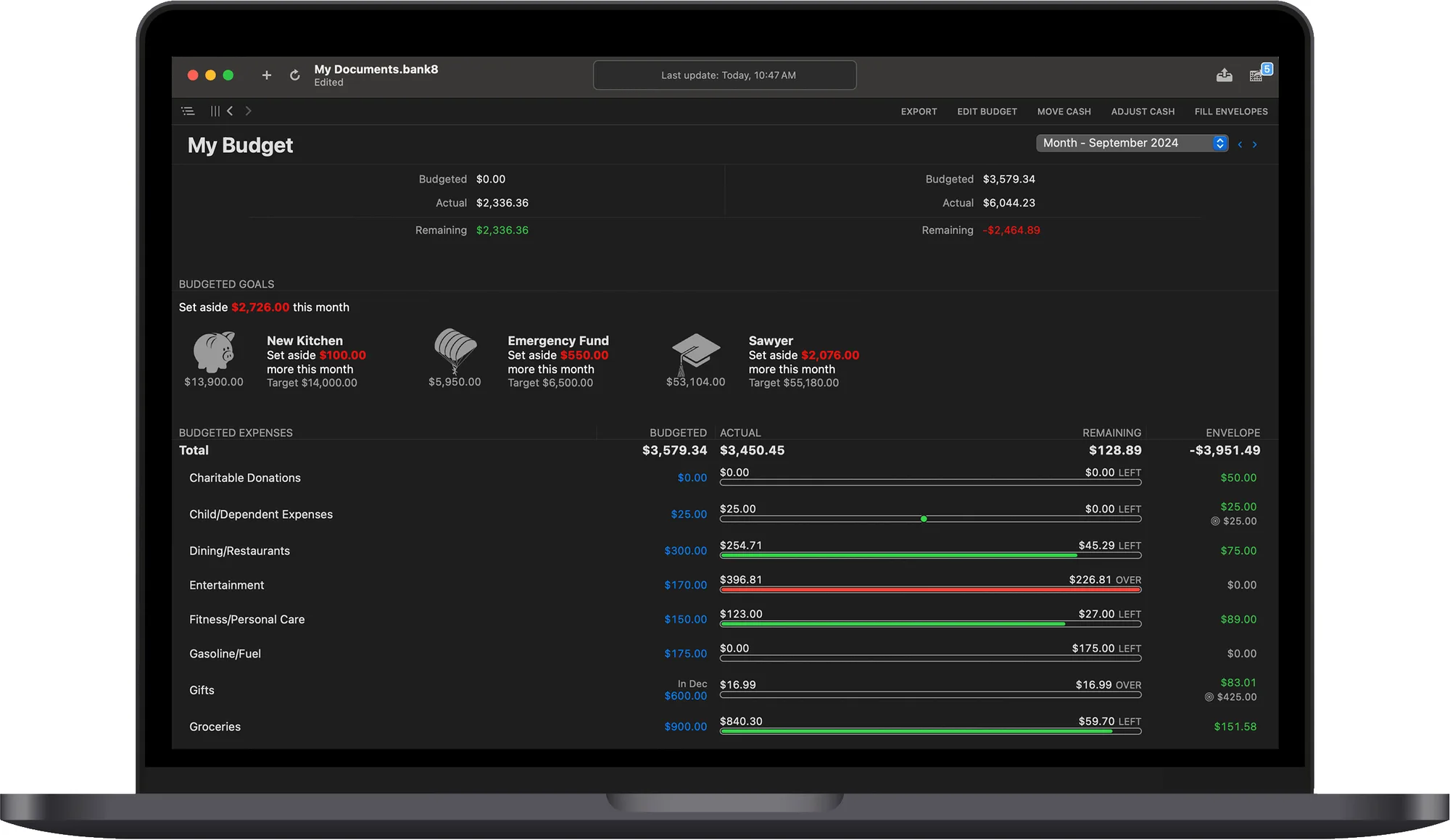Click the -$2,464.89 remaining value
The height and width of the screenshot is (840, 1450).
pyautogui.click(x=1011, y=230)
